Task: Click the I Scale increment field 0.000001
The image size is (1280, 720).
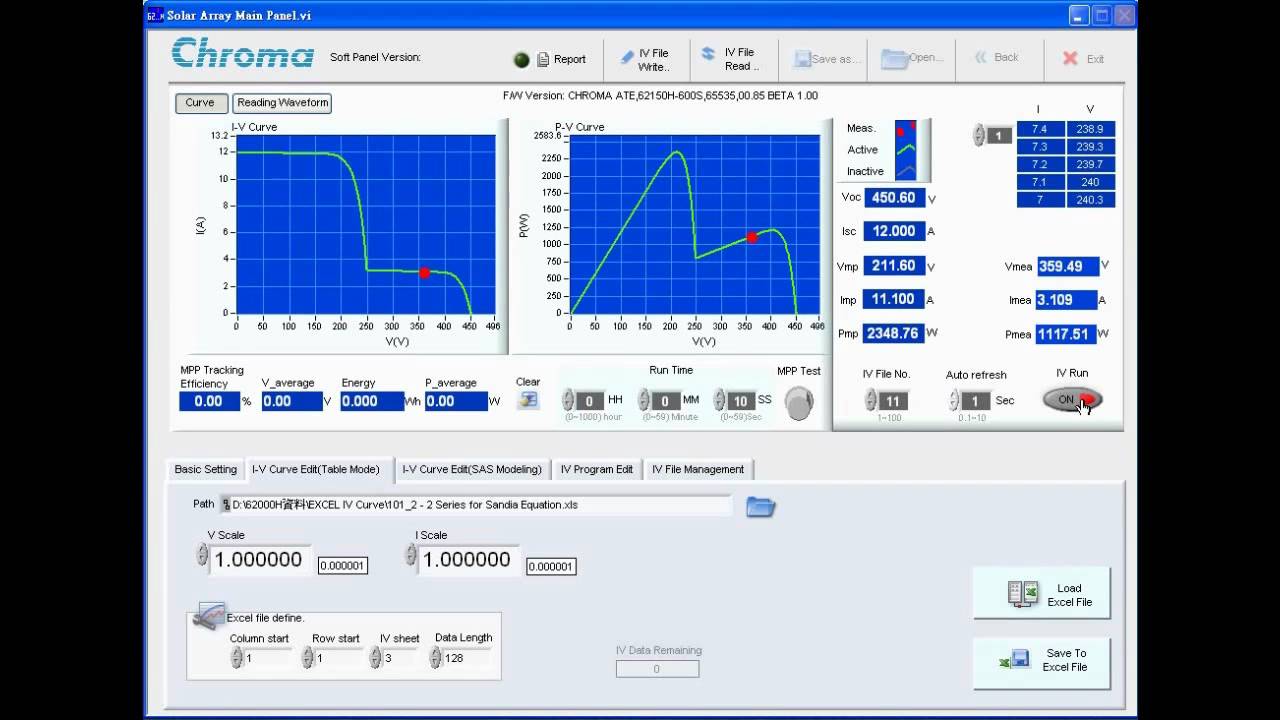Action: click(551, 566)
